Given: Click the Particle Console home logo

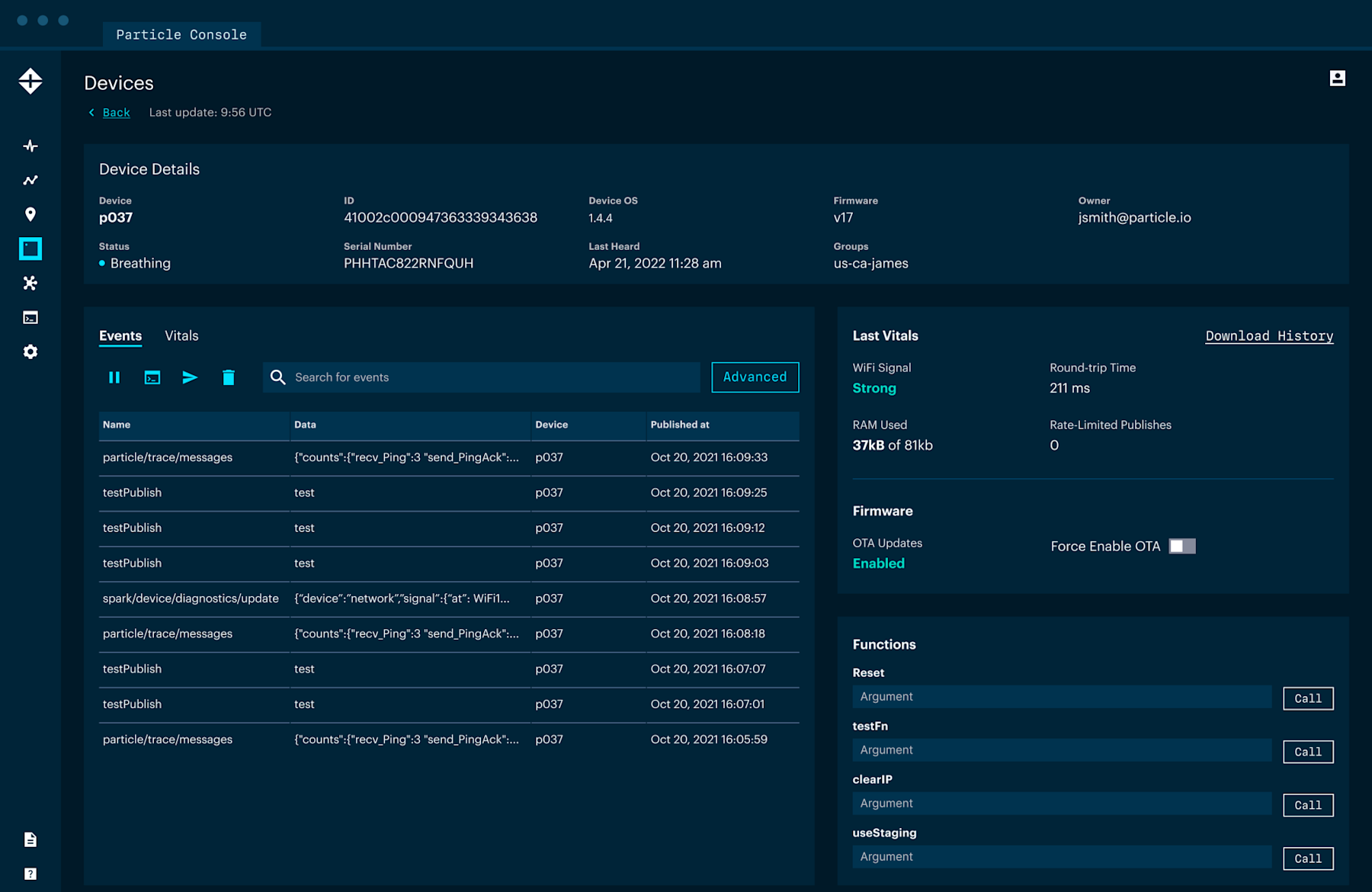Looking at the screenshot, I should [x=30, y=81].
